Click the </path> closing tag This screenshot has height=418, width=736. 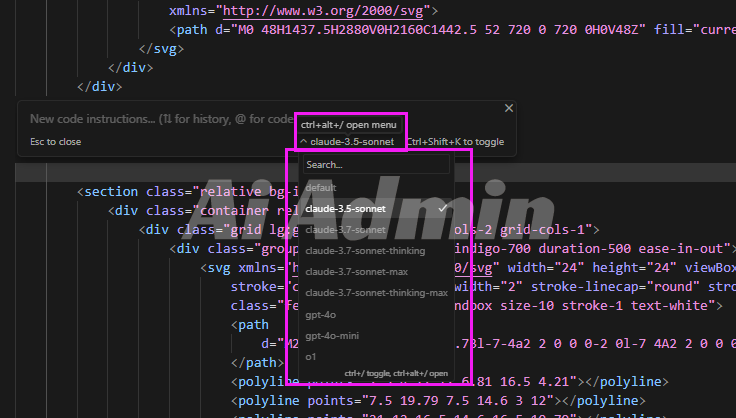click(x=258, y=363)
